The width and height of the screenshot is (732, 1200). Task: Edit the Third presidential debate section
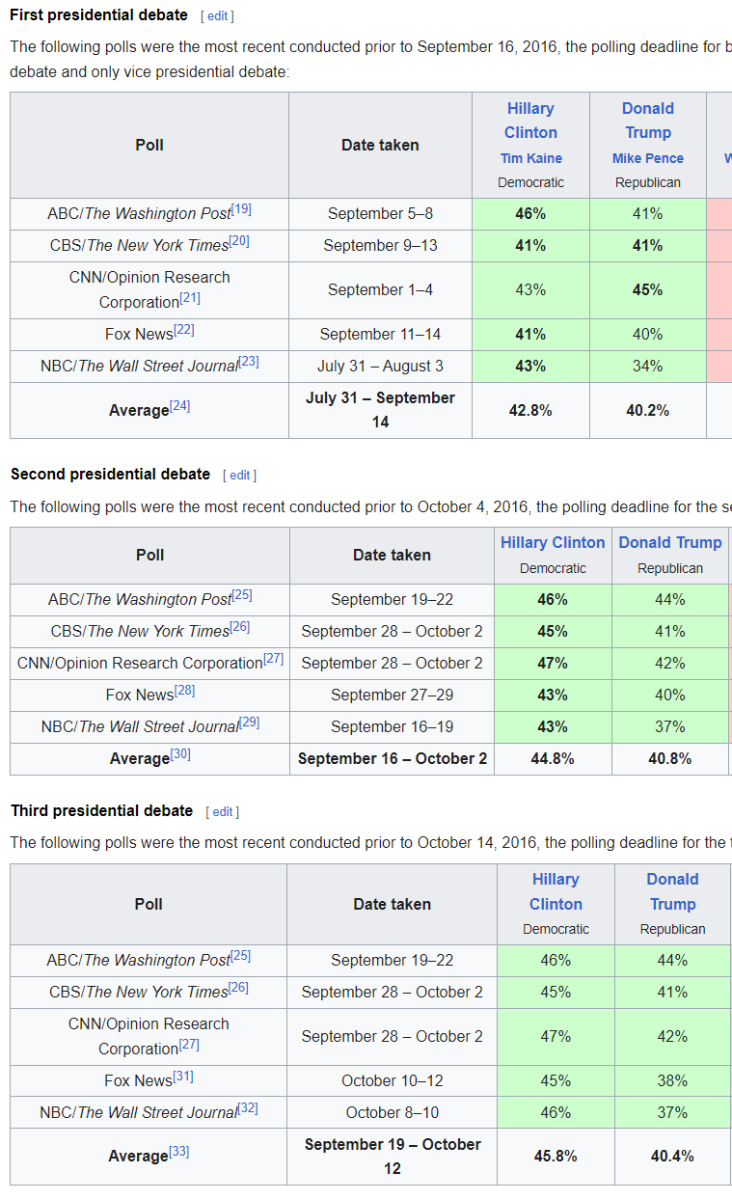pyautogui.click(x=223, y=812)
